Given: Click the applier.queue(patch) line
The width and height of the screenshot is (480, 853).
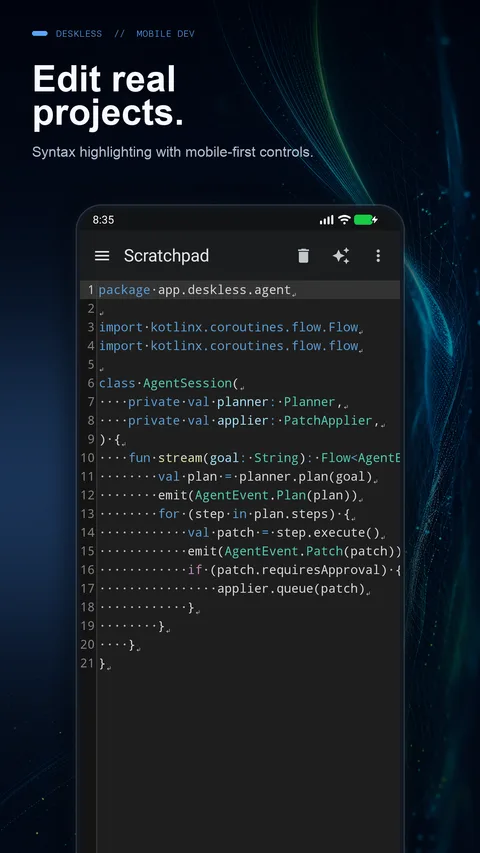Looking at the screenshot, I should [x=235, y=589].
